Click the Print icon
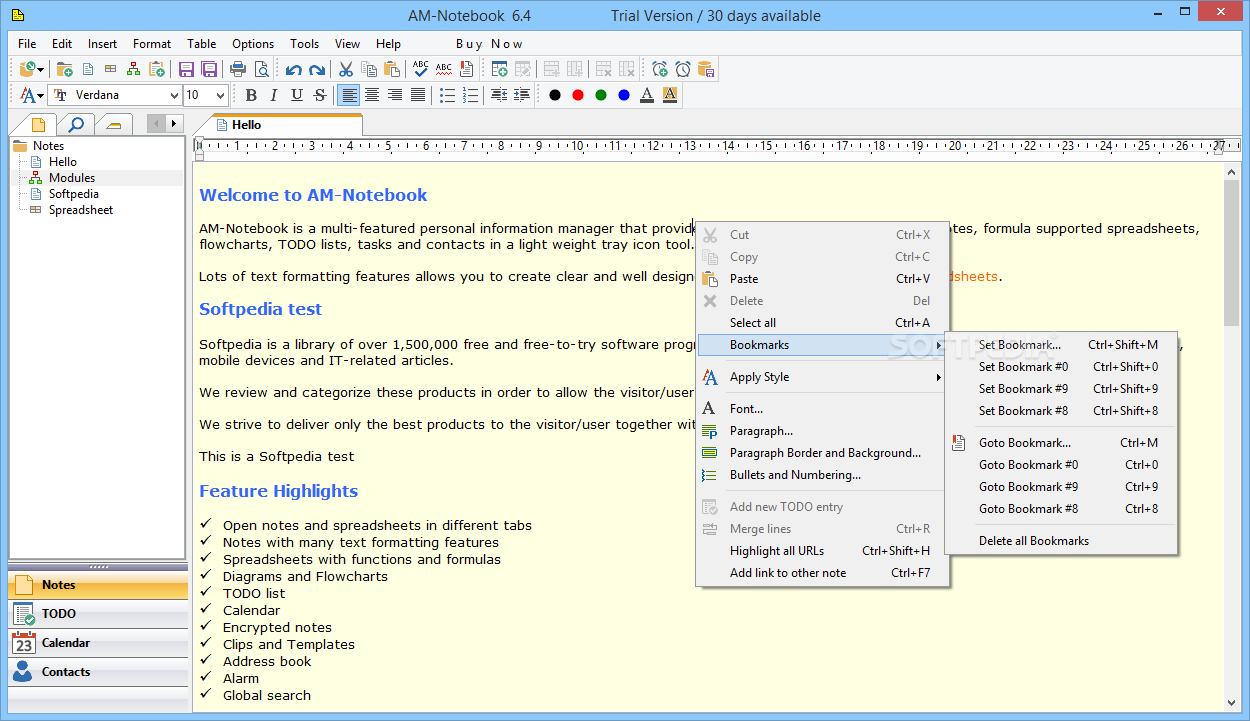The width and height of the screenshot is (1250, 721). pos(238,69)
